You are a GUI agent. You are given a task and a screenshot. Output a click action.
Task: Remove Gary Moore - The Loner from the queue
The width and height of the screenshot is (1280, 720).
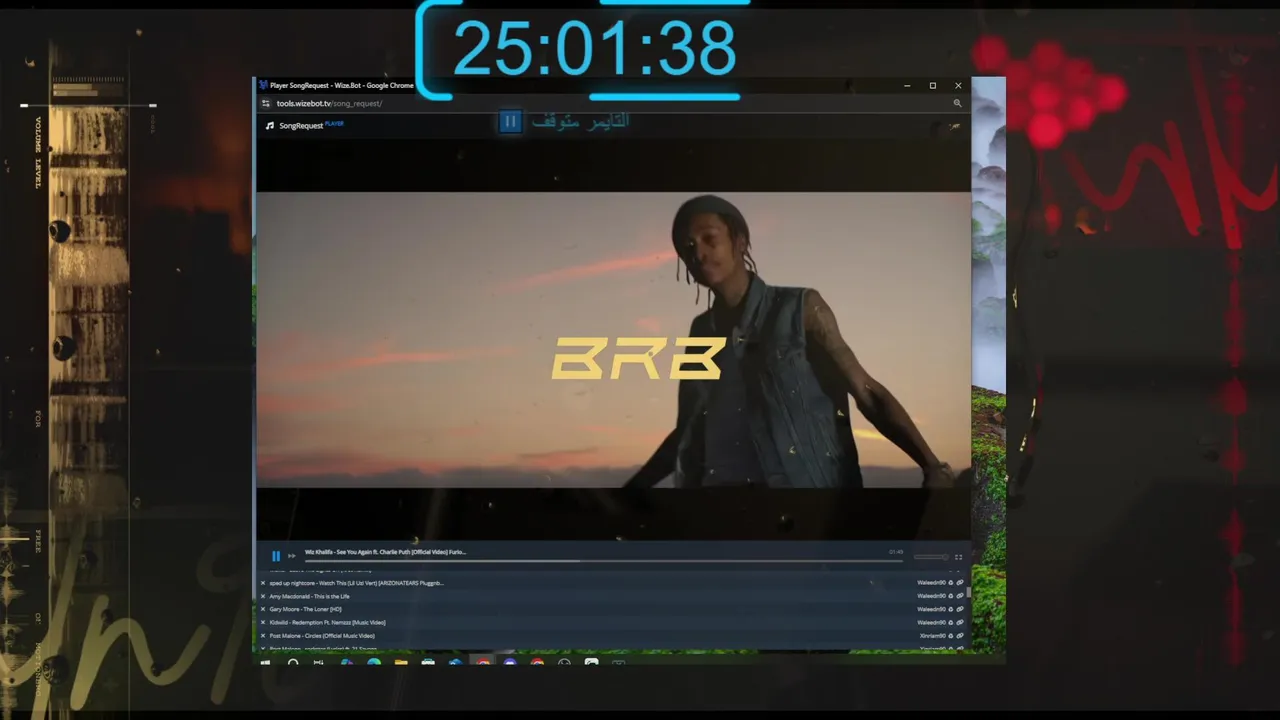click(x=263, y=609)
